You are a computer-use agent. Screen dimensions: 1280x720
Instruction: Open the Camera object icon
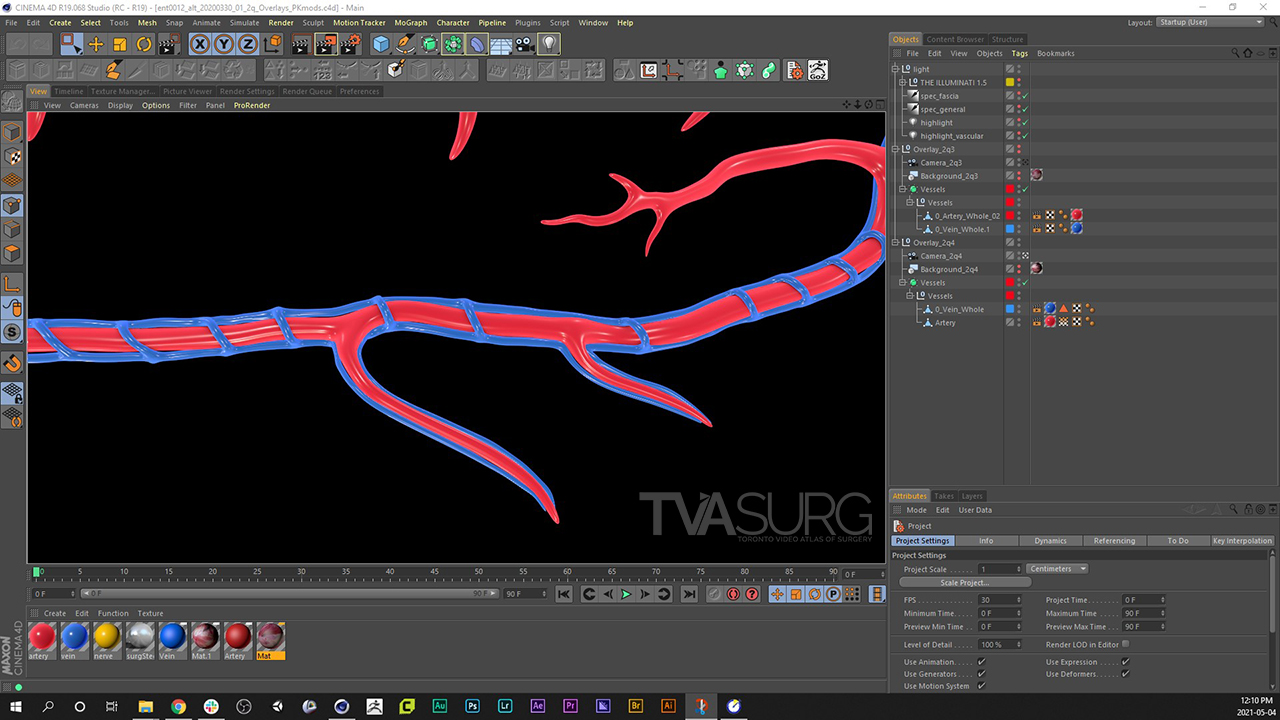(x=524, y=44)
